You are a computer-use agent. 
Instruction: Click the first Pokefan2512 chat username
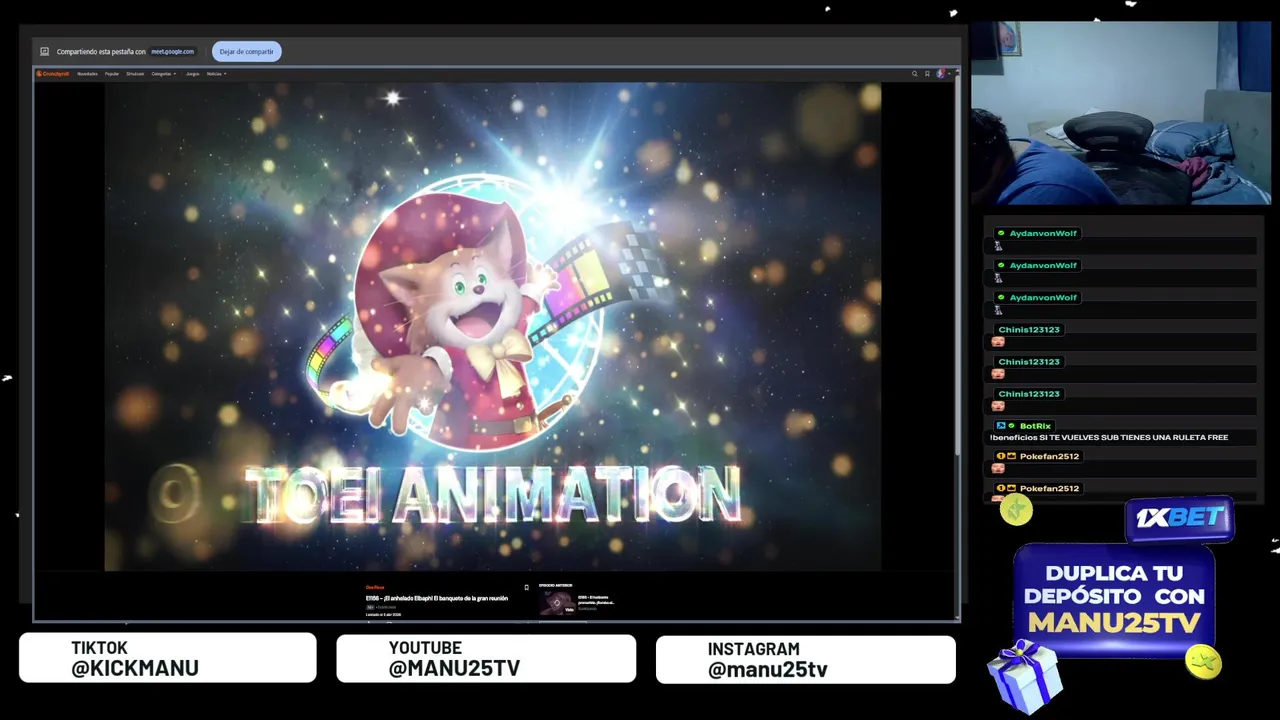click(x=1049, y=456)
